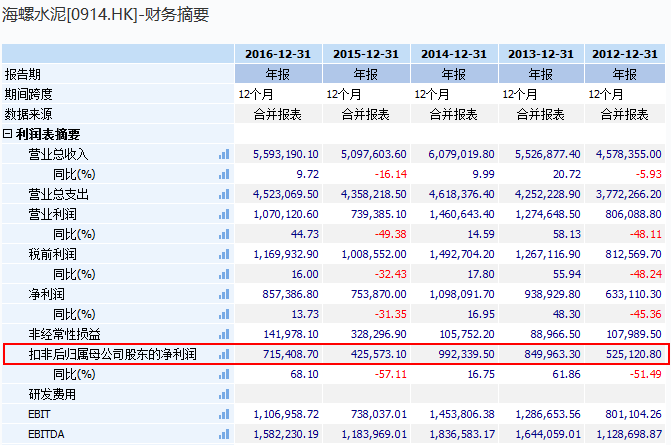Click adjusted net profit 715,408.70

click(x=291, y=354)
